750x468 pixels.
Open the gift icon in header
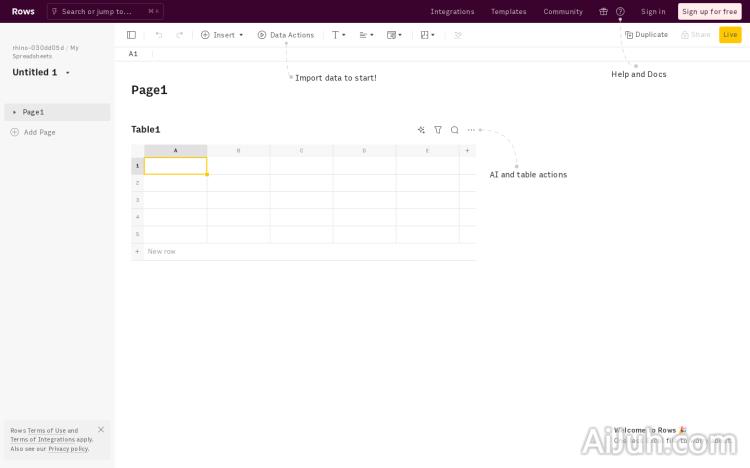tap(603, 12)
